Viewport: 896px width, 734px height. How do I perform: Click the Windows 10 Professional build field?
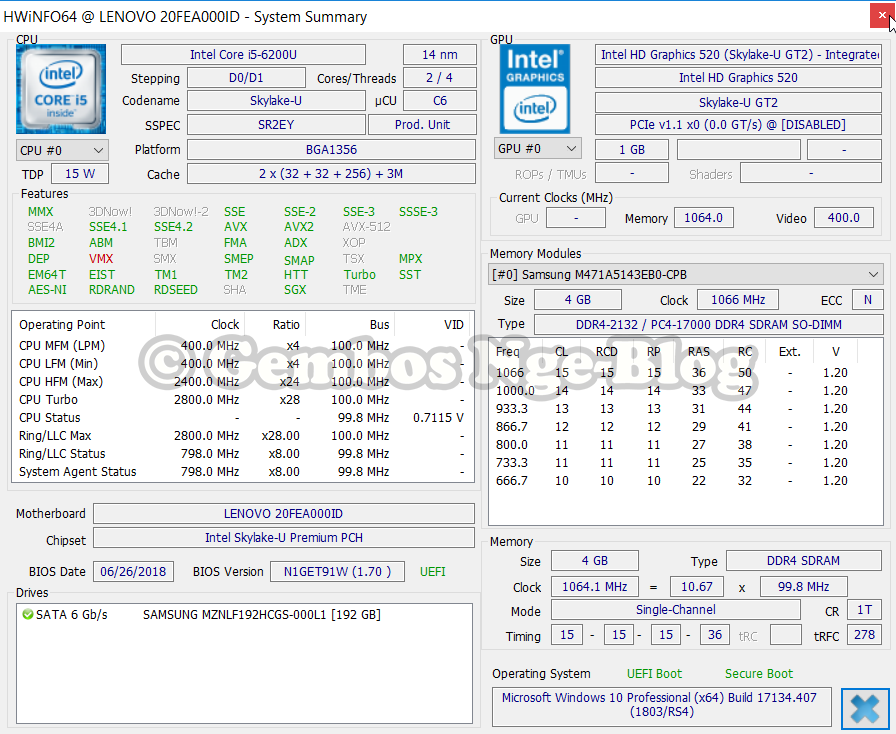click(x=662, y=705)
